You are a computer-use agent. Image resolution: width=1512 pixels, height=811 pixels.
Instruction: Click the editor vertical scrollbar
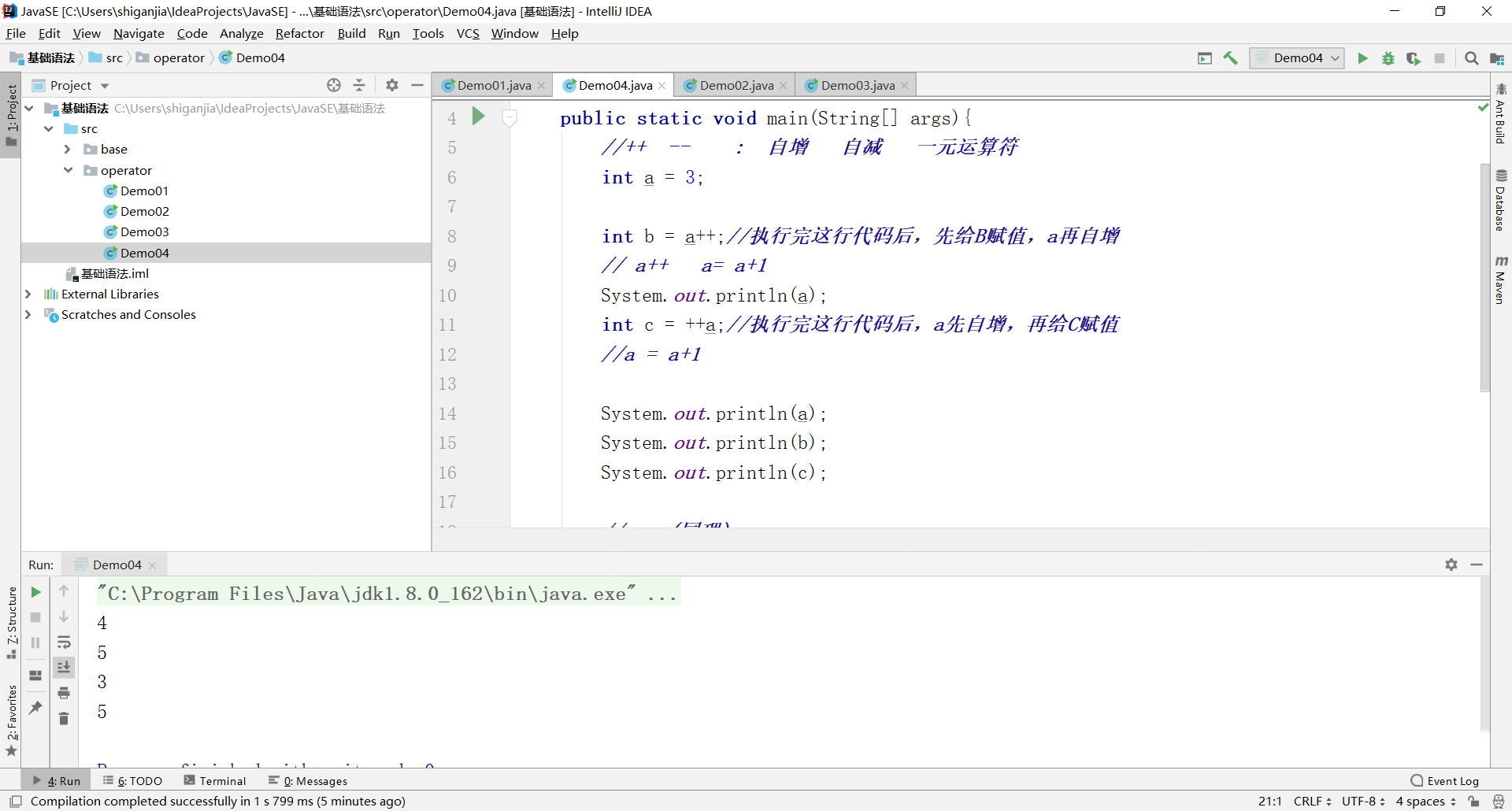point(1484,277)
